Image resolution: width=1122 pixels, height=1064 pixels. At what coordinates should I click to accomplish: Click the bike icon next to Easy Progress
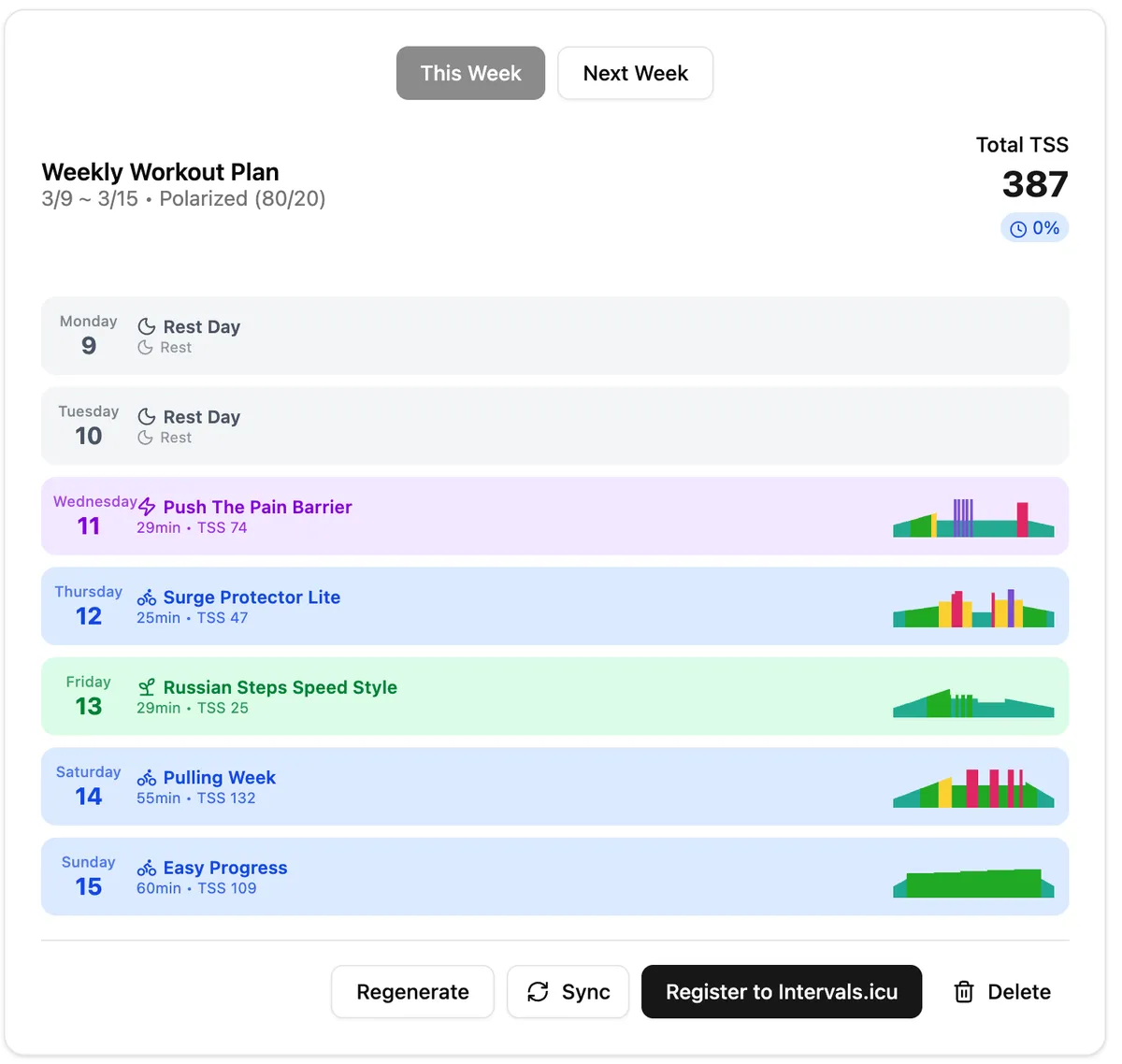(x=147, y=868)
